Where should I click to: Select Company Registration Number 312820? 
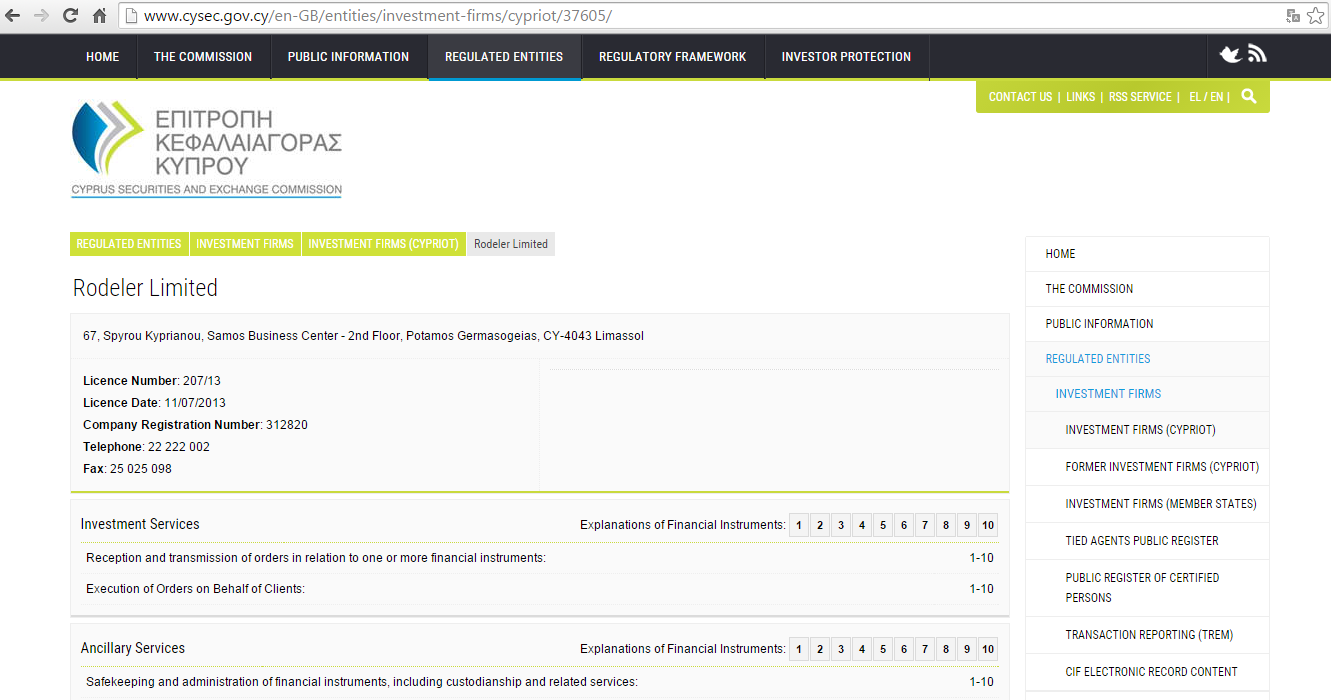coord(287,425)
